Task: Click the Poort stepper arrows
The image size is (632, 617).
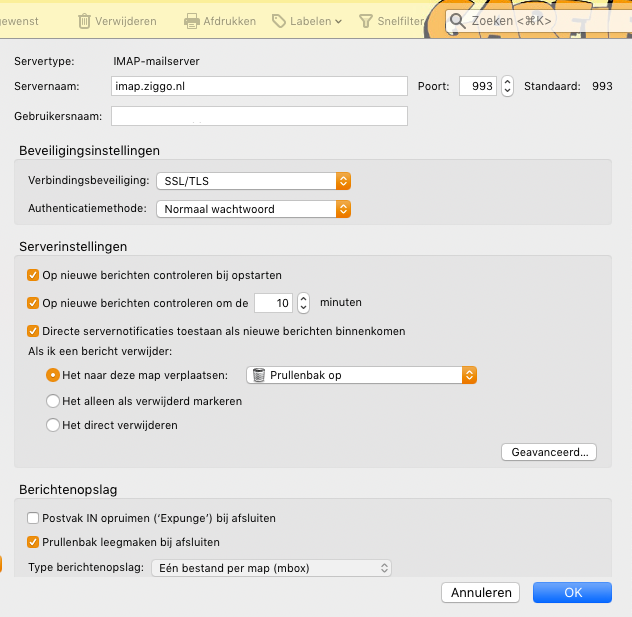Action: pyautogui.click(x=507, y=86)
